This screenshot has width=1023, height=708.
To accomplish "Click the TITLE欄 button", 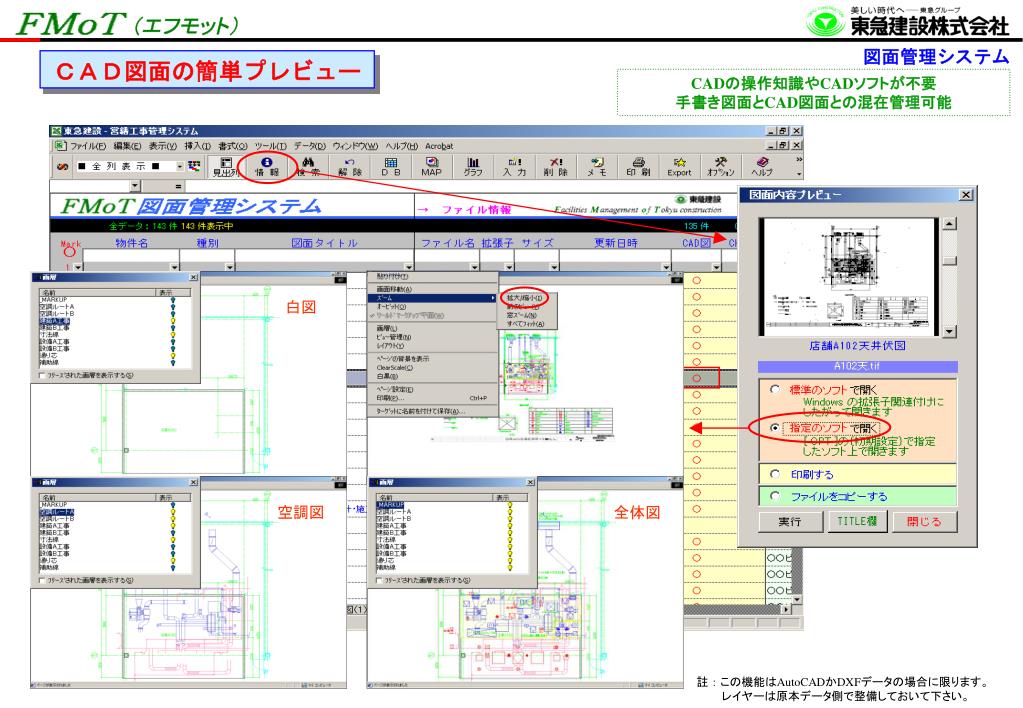I will [x=857, y=521].
